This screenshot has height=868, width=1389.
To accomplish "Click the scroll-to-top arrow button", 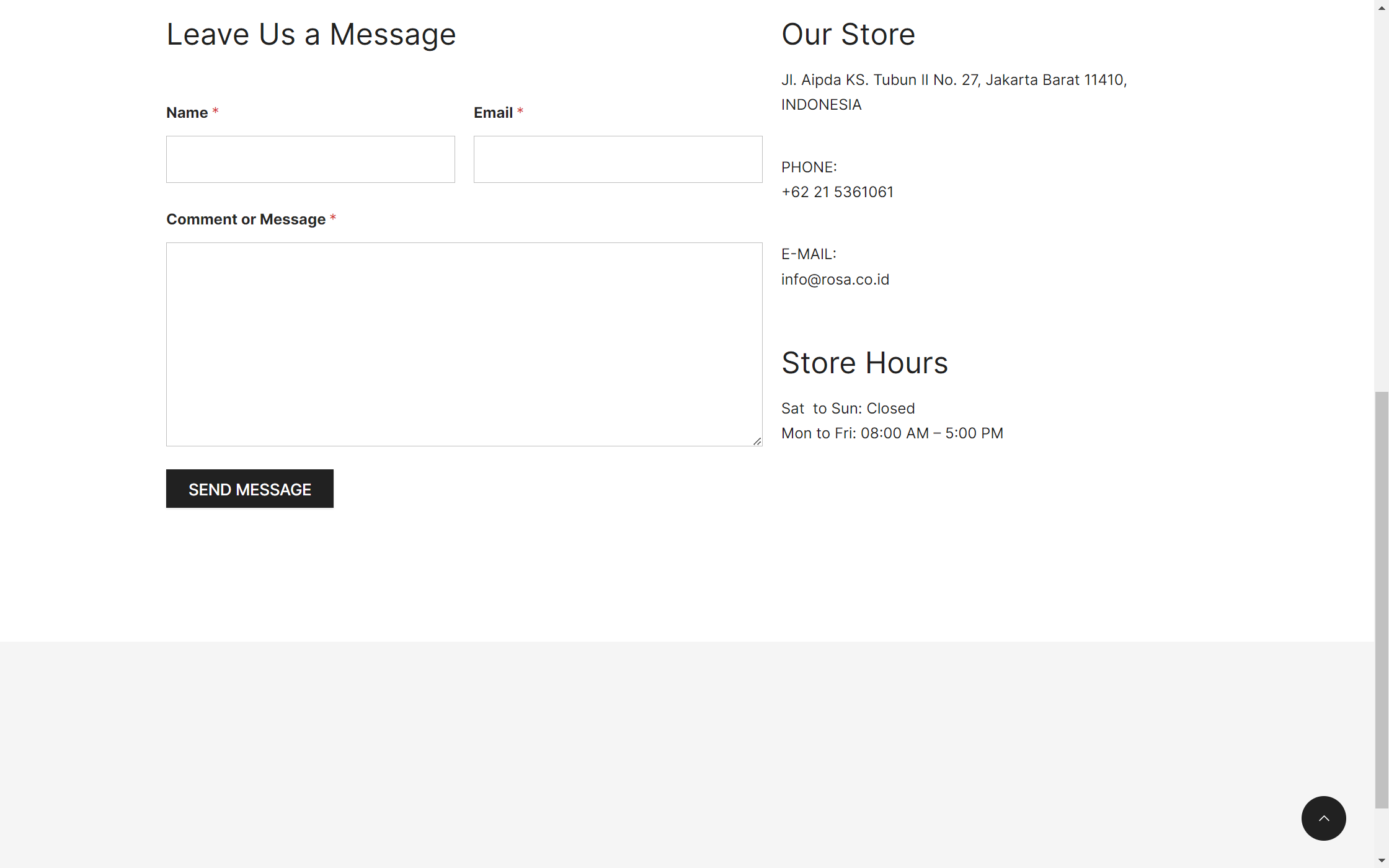I will [x=1323, y=818].
